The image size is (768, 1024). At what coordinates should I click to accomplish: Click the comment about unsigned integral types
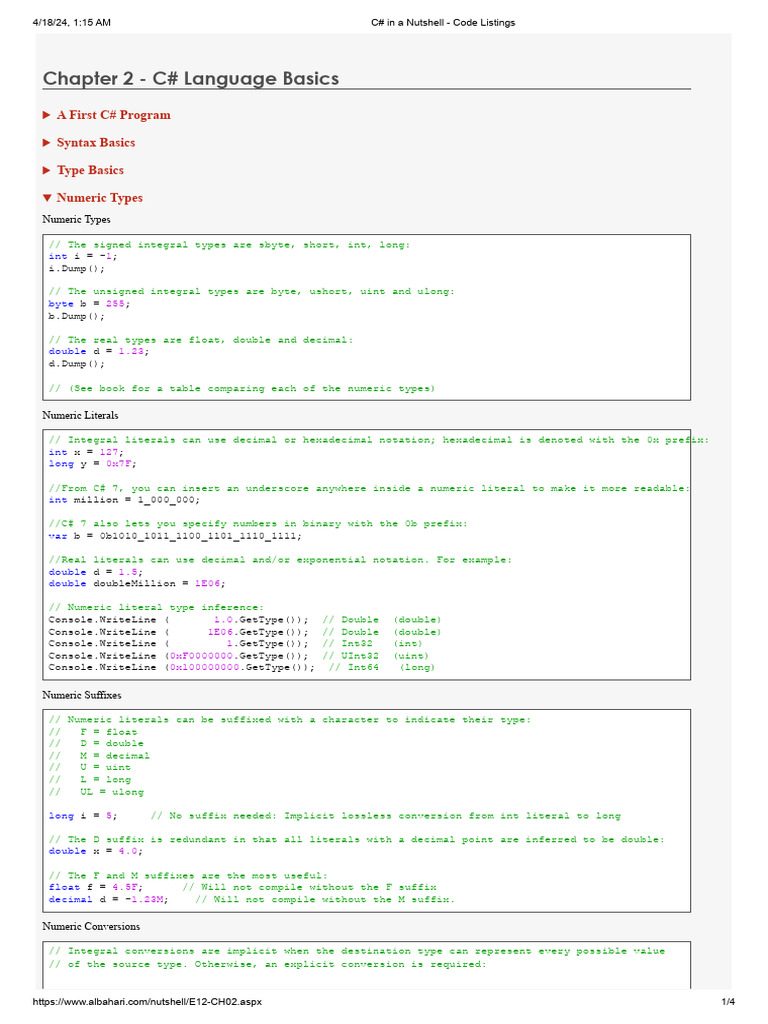coord(251,292)
